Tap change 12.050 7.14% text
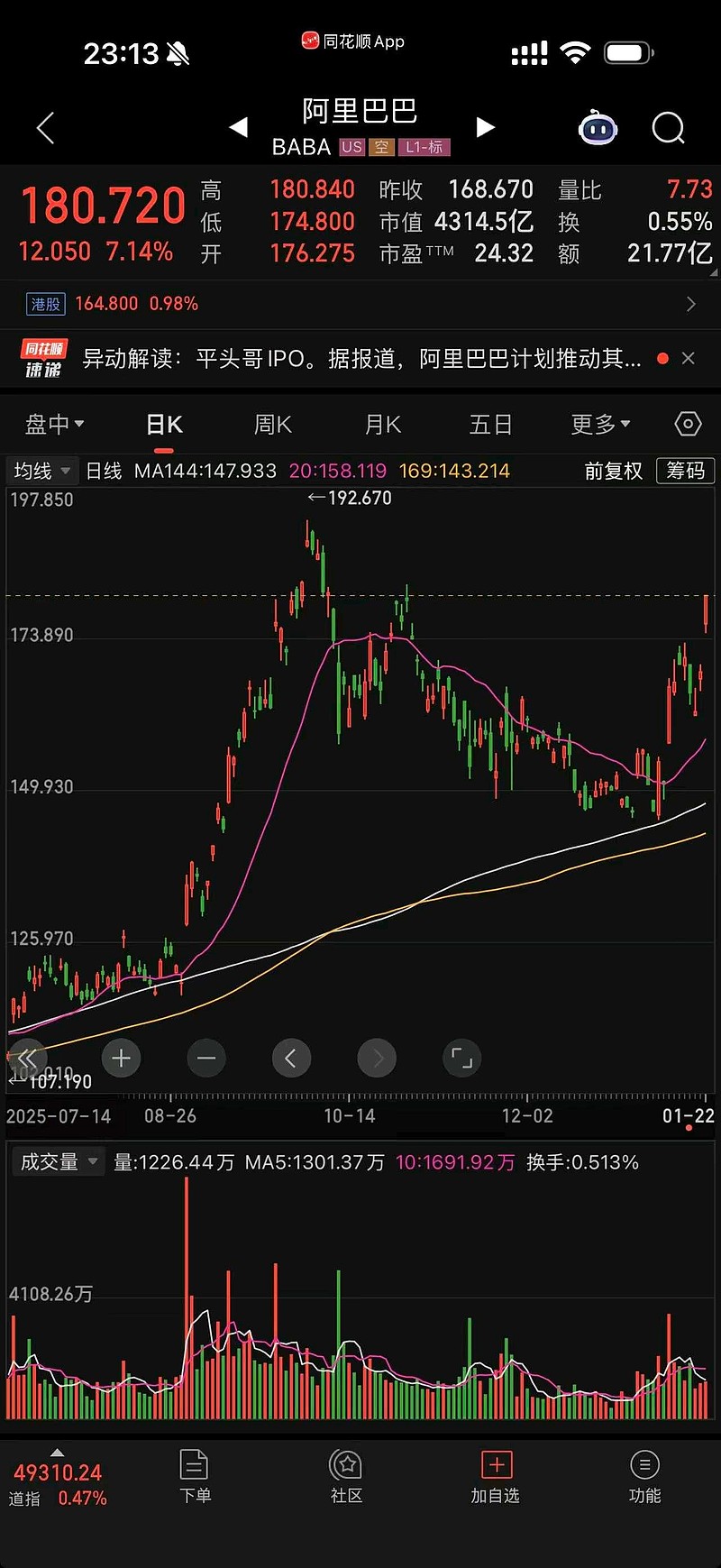 coord(96,252)
